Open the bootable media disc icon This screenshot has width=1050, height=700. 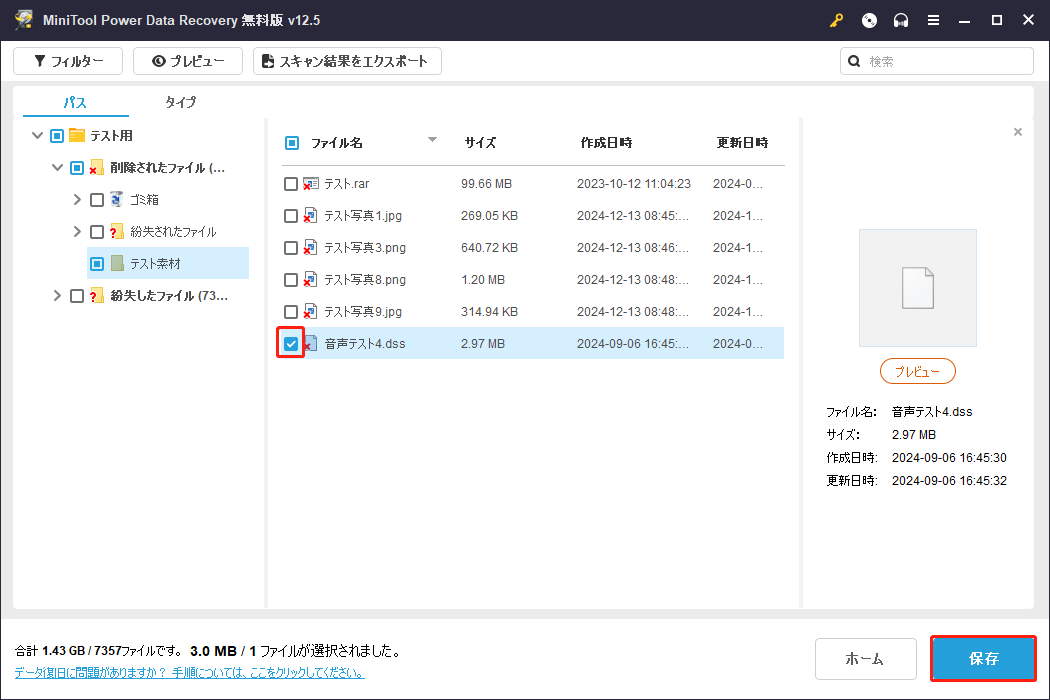click(x=869, y=21)
